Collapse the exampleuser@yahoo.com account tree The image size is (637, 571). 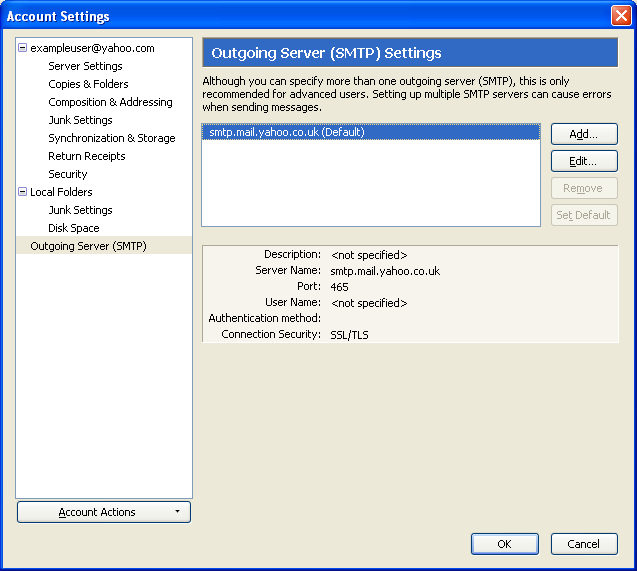pos(23,48)
